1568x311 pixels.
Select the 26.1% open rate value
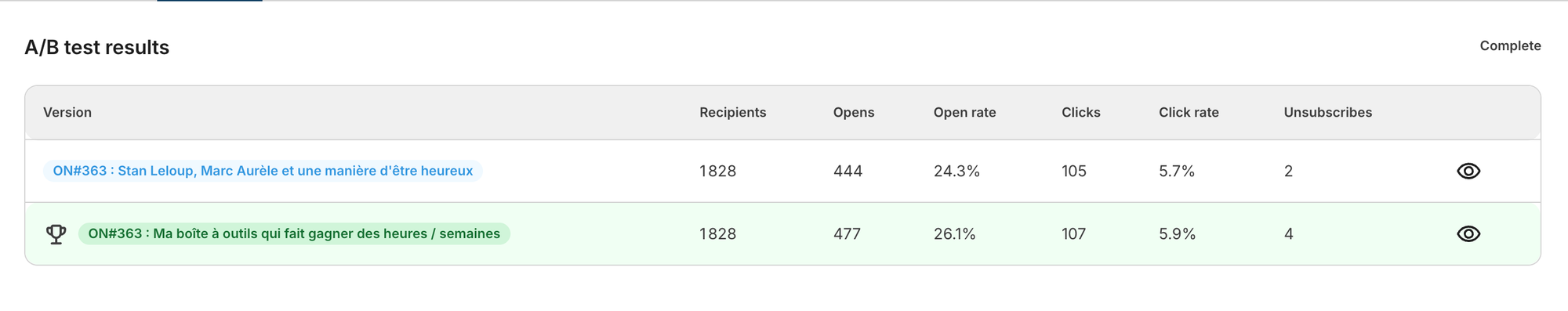[x=954, y=233]
